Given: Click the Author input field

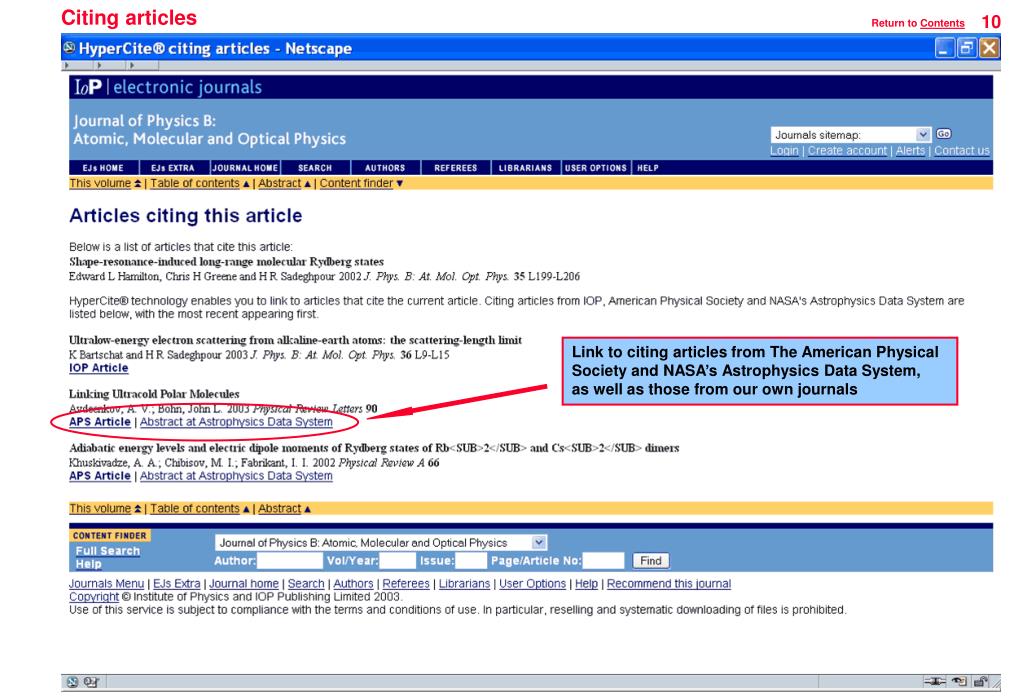Looking at the screenshot, I should tap(290, 560).
